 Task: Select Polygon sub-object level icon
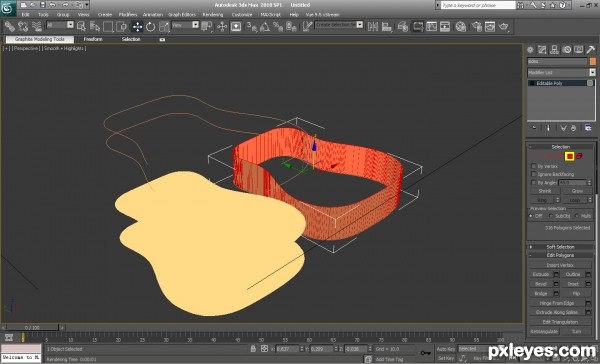pos(569,156)
